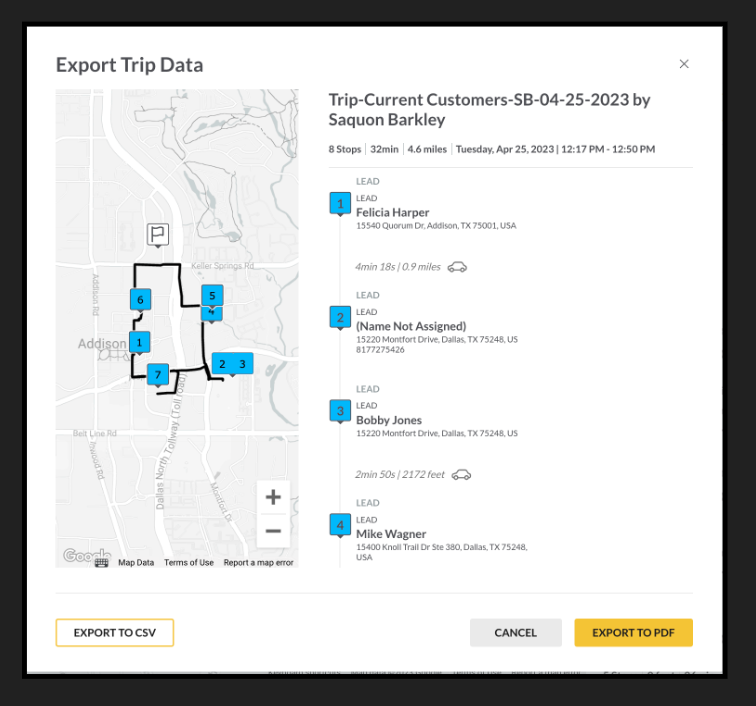756x706 pixels.
Task: Click the Cancel button
Action: tap(515, 633)
